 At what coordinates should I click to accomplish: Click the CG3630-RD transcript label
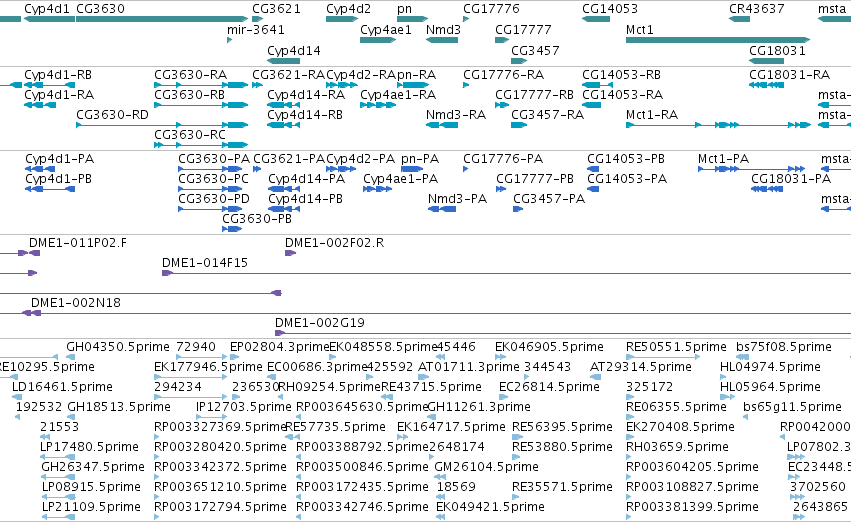[x=112, y=114]
